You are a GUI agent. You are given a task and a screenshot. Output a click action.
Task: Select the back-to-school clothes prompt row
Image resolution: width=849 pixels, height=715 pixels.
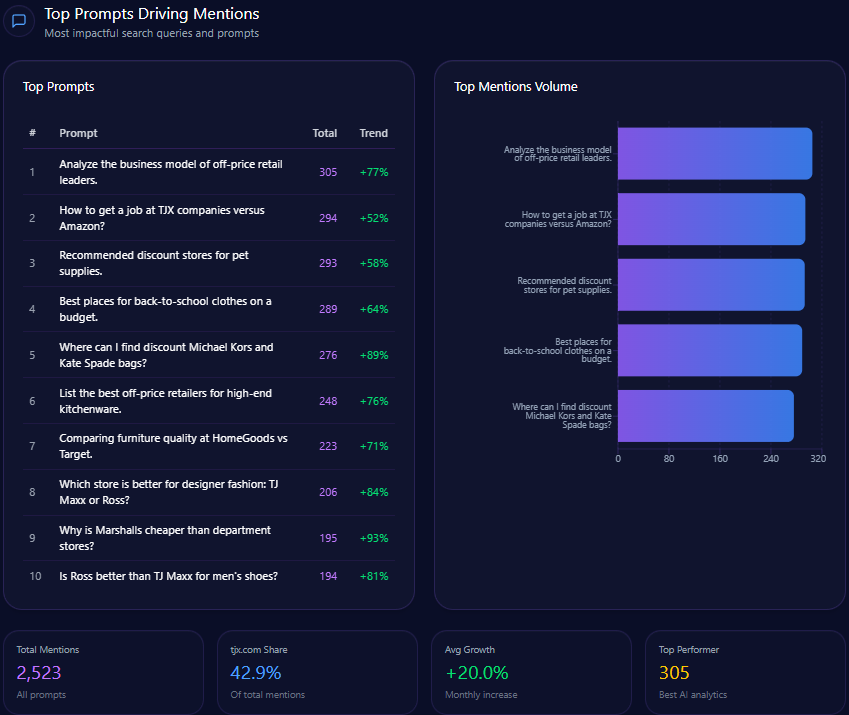point(165,309)
